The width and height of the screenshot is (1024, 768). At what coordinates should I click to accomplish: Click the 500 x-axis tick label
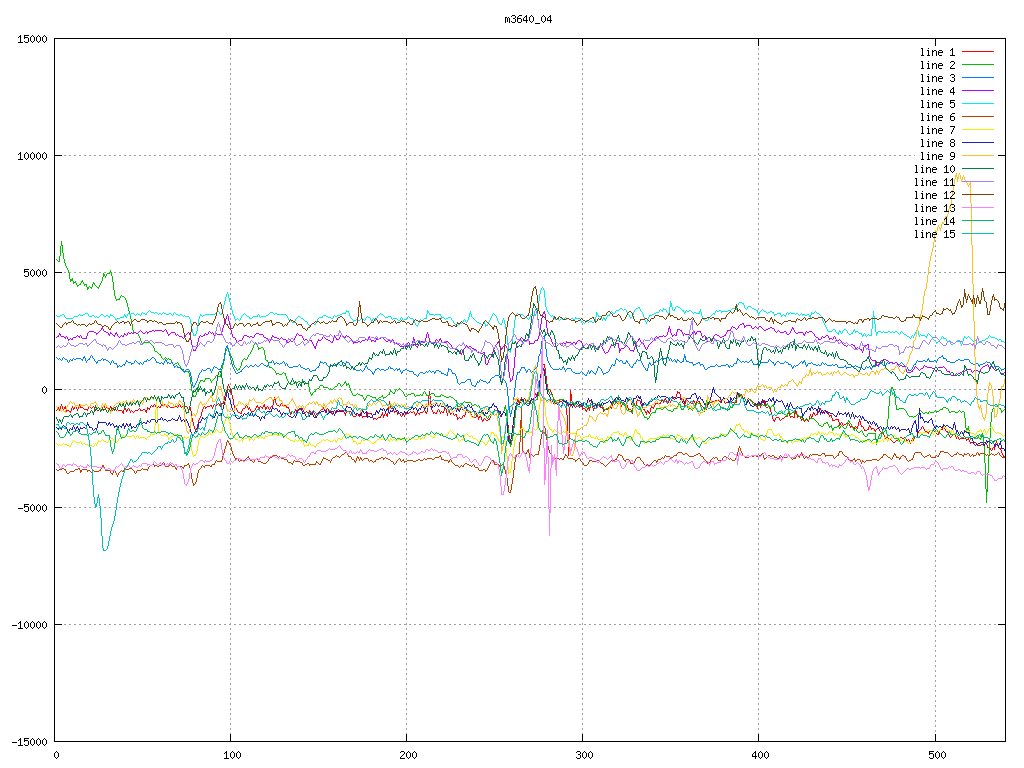(x=935, y=756)
